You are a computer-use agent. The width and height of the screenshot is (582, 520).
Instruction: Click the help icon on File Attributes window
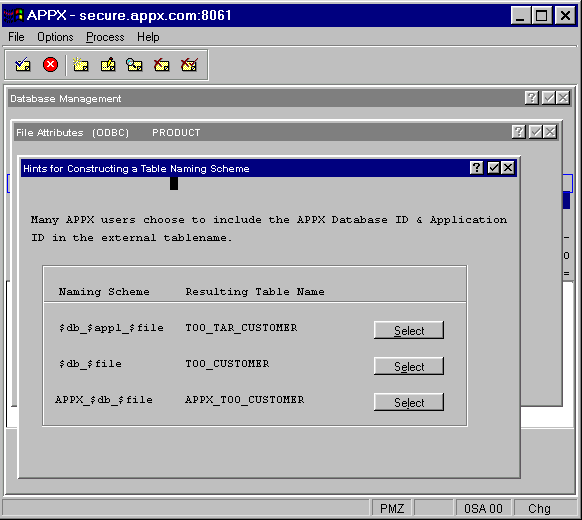point(519,132)
